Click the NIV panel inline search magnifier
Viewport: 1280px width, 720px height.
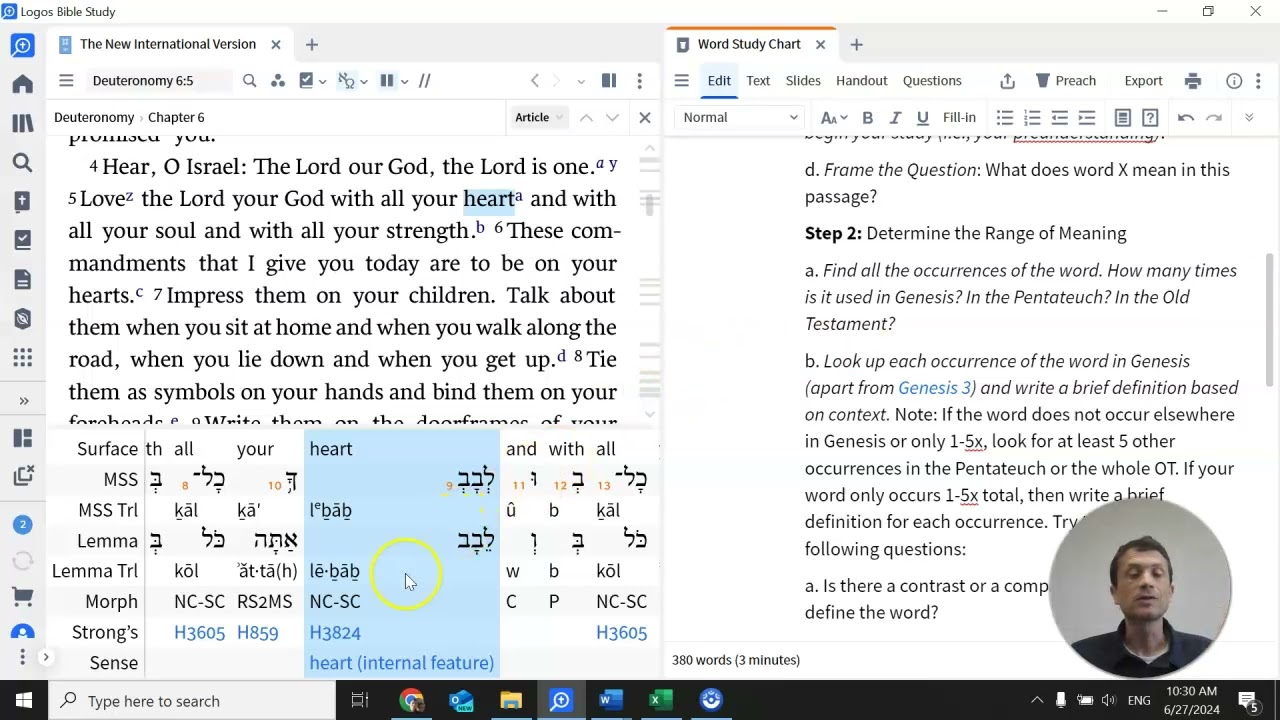tap(250, 81)
